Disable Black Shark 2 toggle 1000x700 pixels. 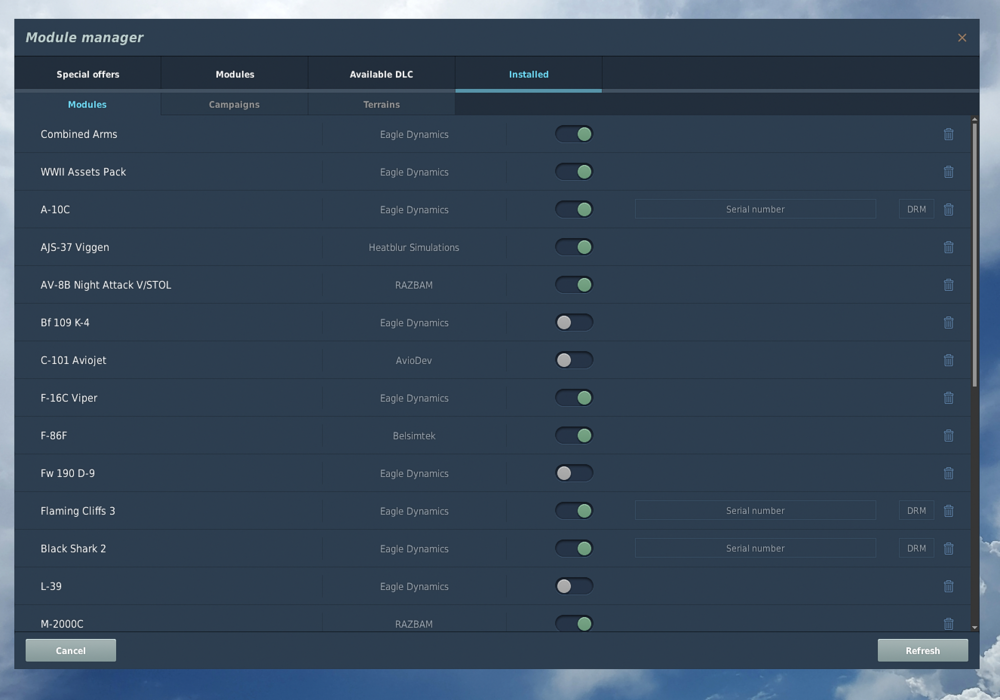point(574,548)
